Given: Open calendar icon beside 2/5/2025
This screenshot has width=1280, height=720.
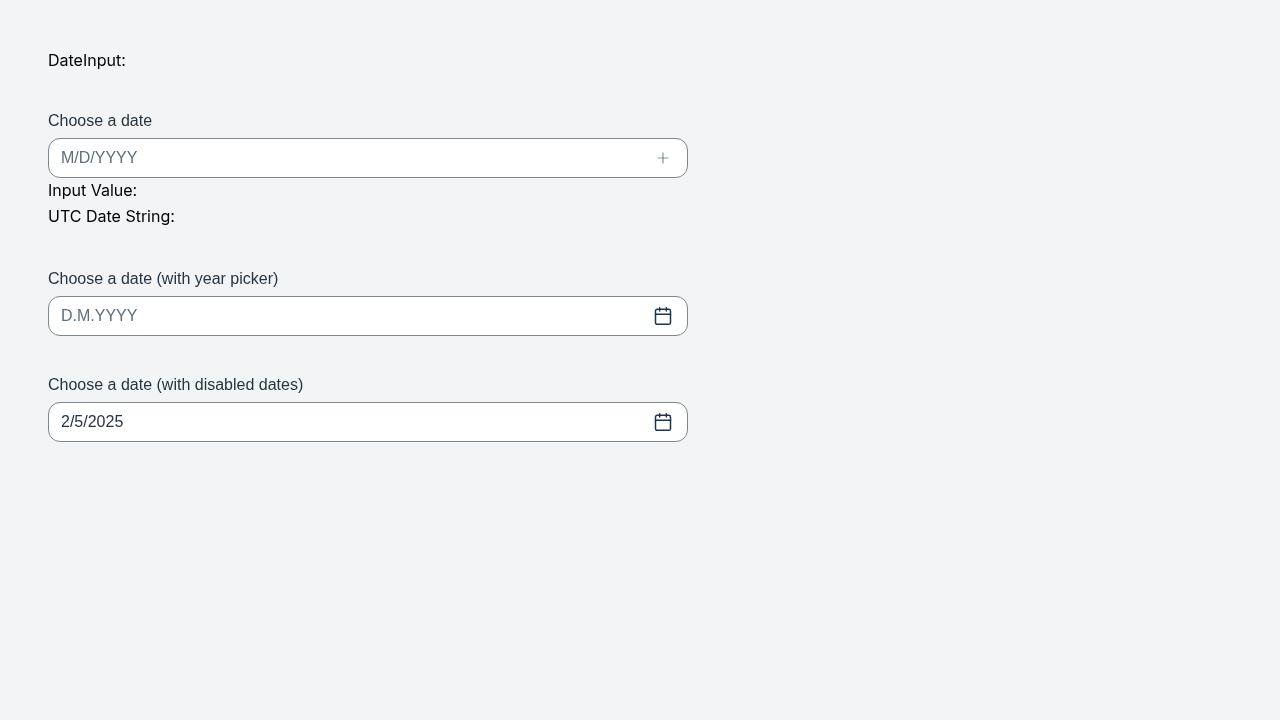Looking at the screenshot, I should coord(663,422).
